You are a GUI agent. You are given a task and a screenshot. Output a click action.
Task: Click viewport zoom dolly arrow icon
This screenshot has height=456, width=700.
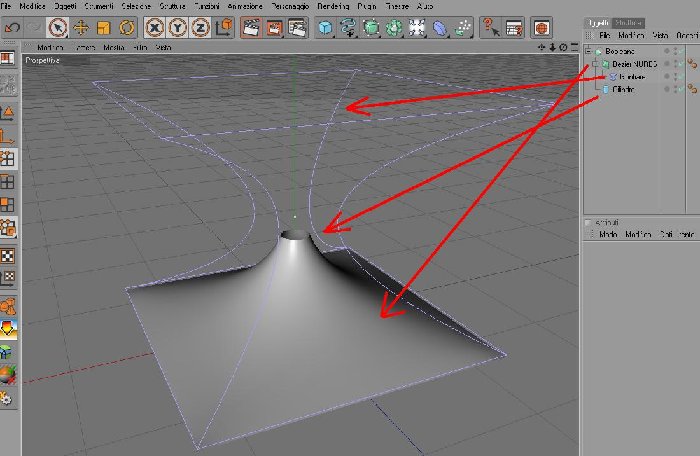(x=552, y=47)
